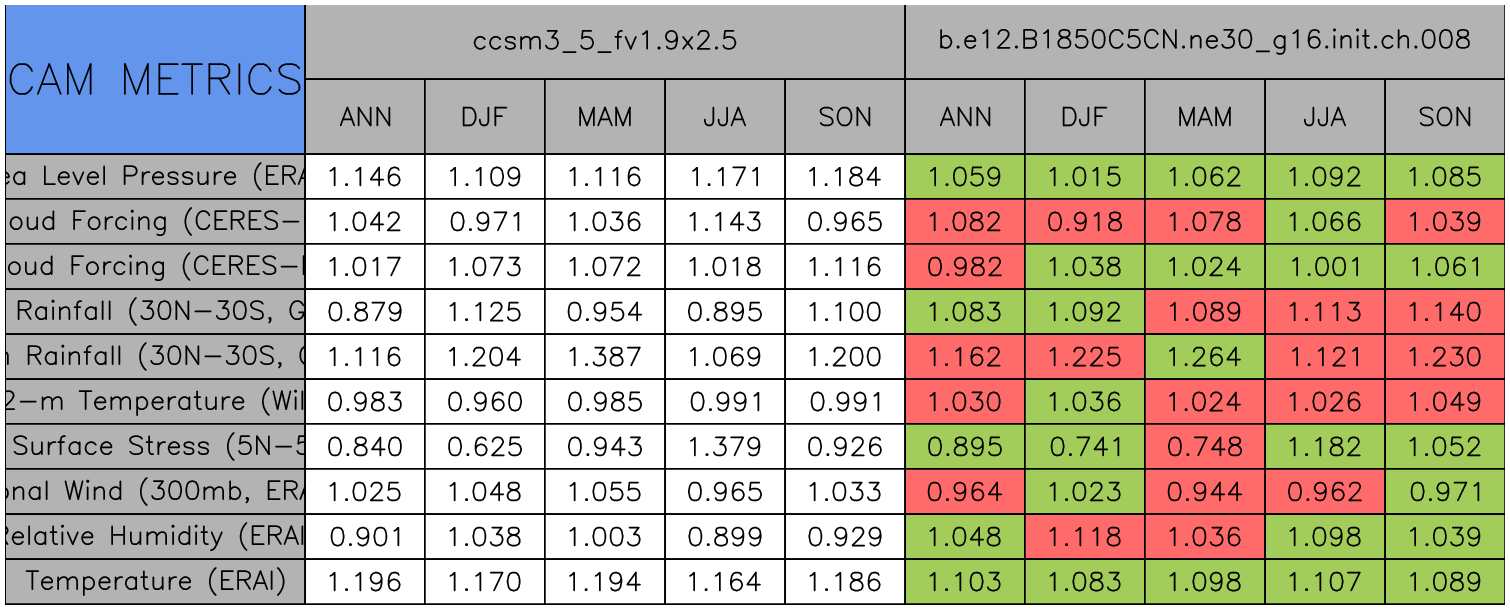Viewport: 1510px width, 610px height.
Task: Click the 2-m Temperature row label
Action: (155, 402)
